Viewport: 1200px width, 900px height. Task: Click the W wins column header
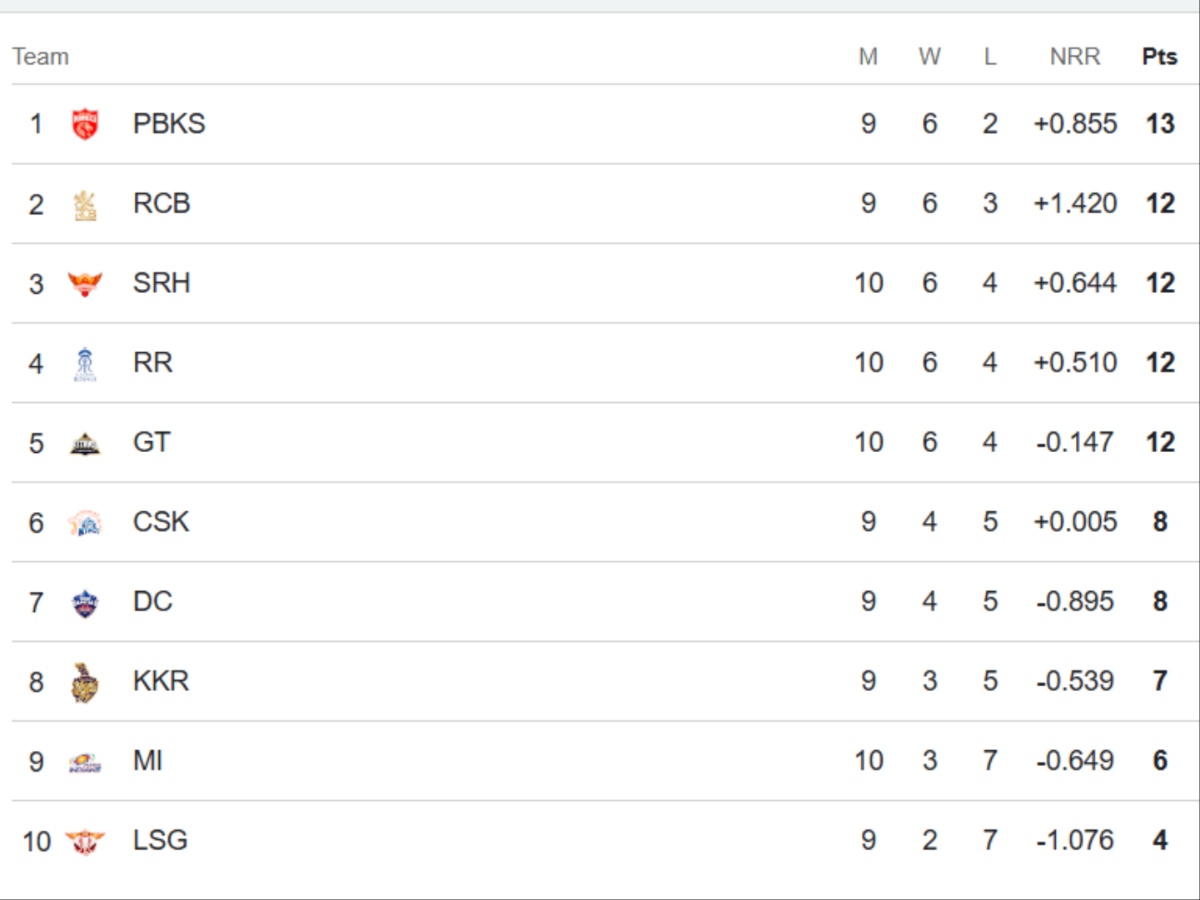(x=930, y=57)
